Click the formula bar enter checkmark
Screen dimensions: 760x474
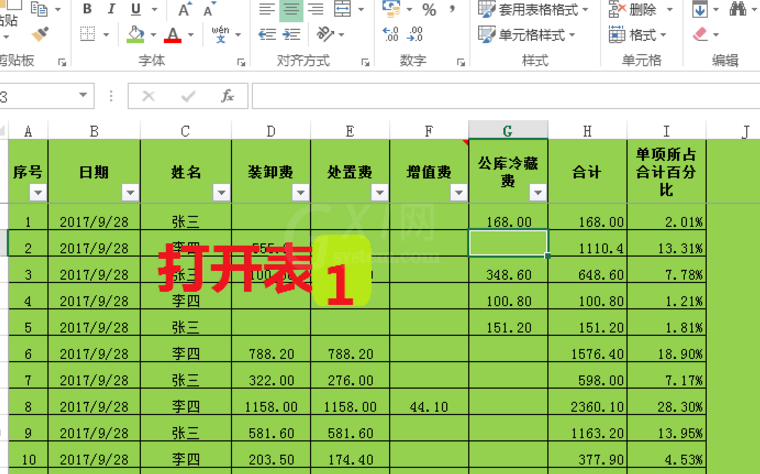coord(188,96)
